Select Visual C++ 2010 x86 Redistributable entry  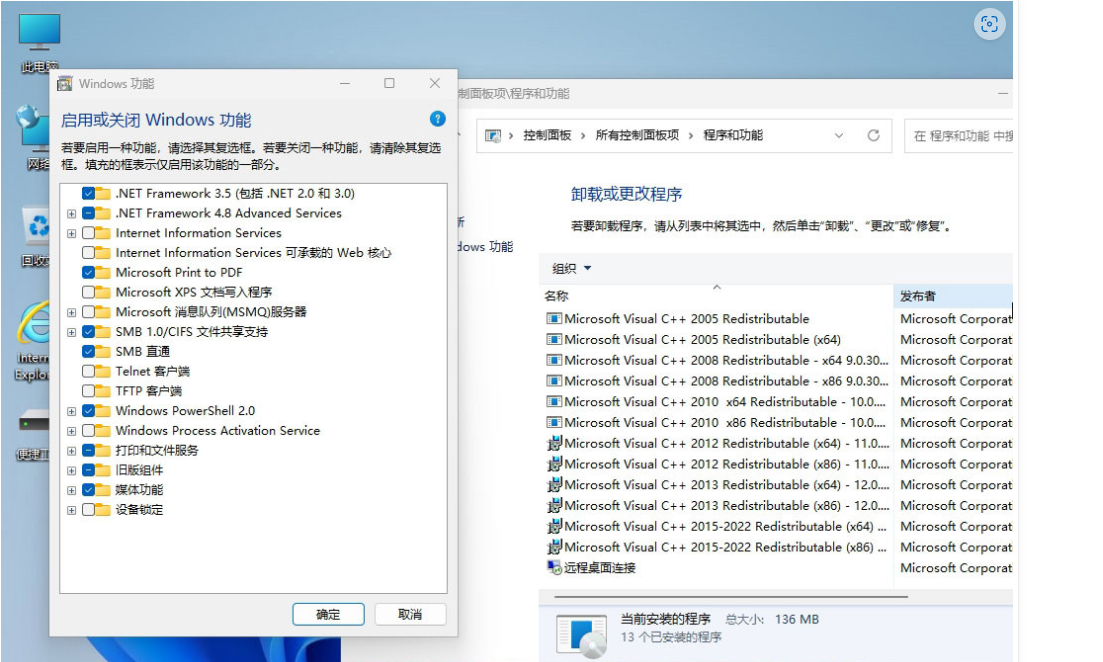point(716,423)
